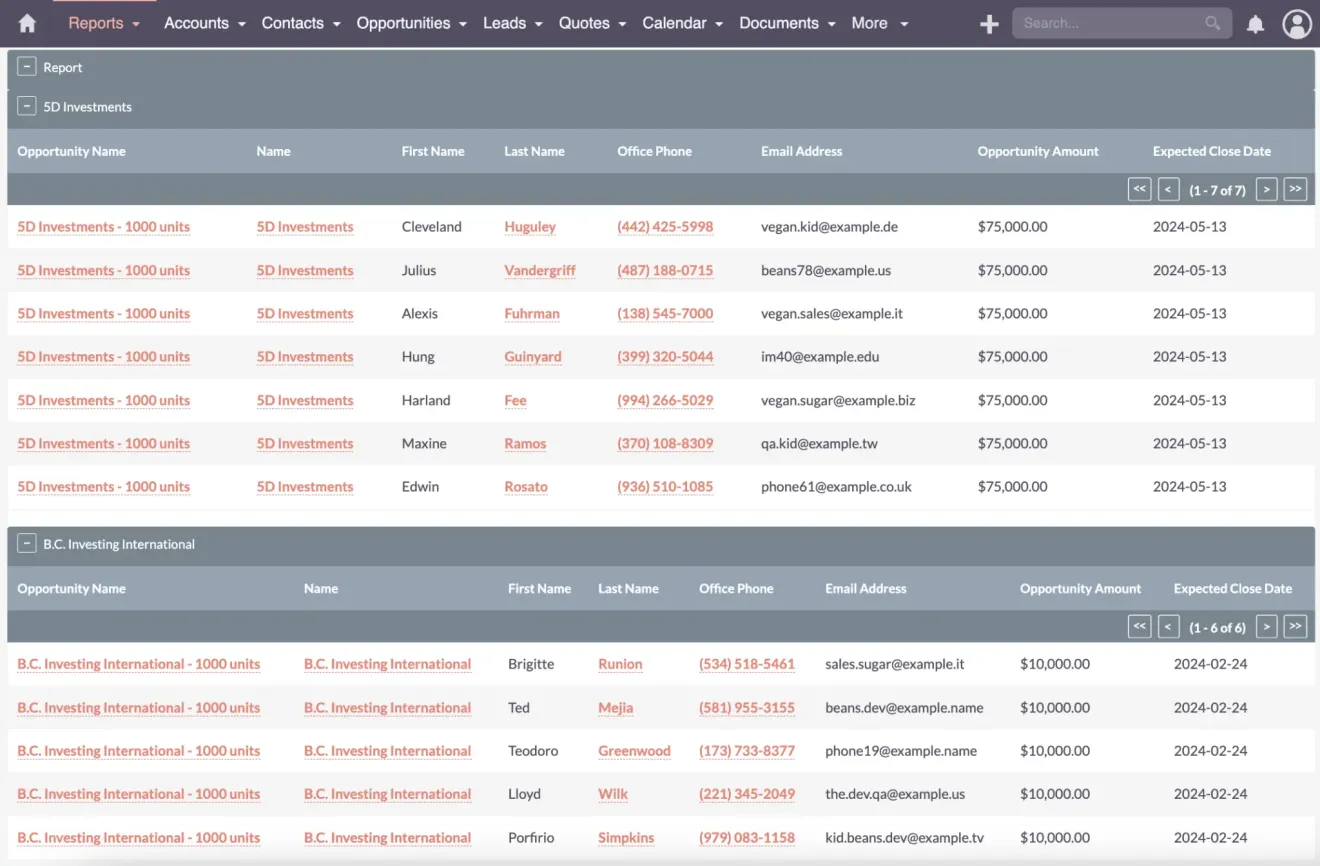The height and width of the screenshot is (866, 1320).
Task: Open contact Cleveland Huguley's record
Action: [x=530, y=227]
